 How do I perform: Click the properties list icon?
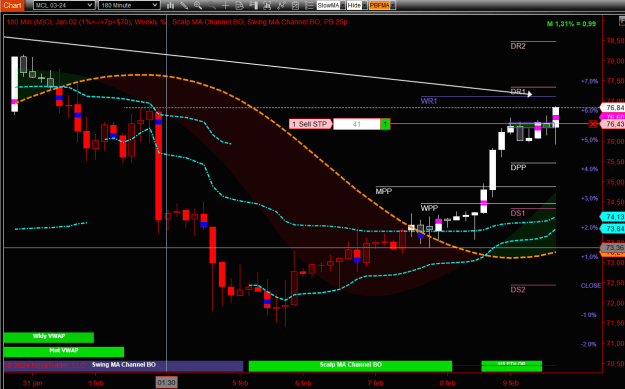309,5
